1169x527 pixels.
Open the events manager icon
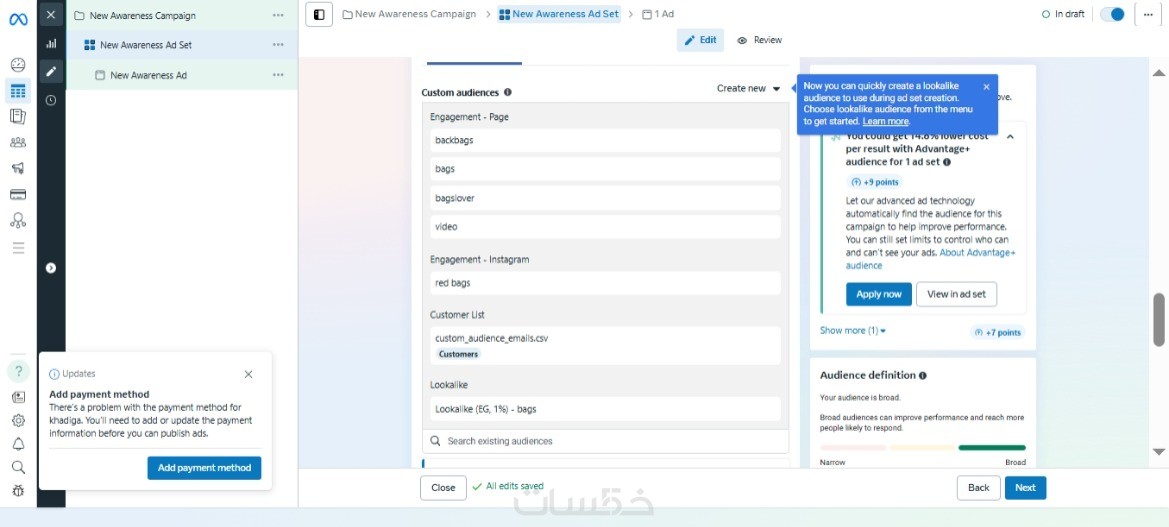19,220
